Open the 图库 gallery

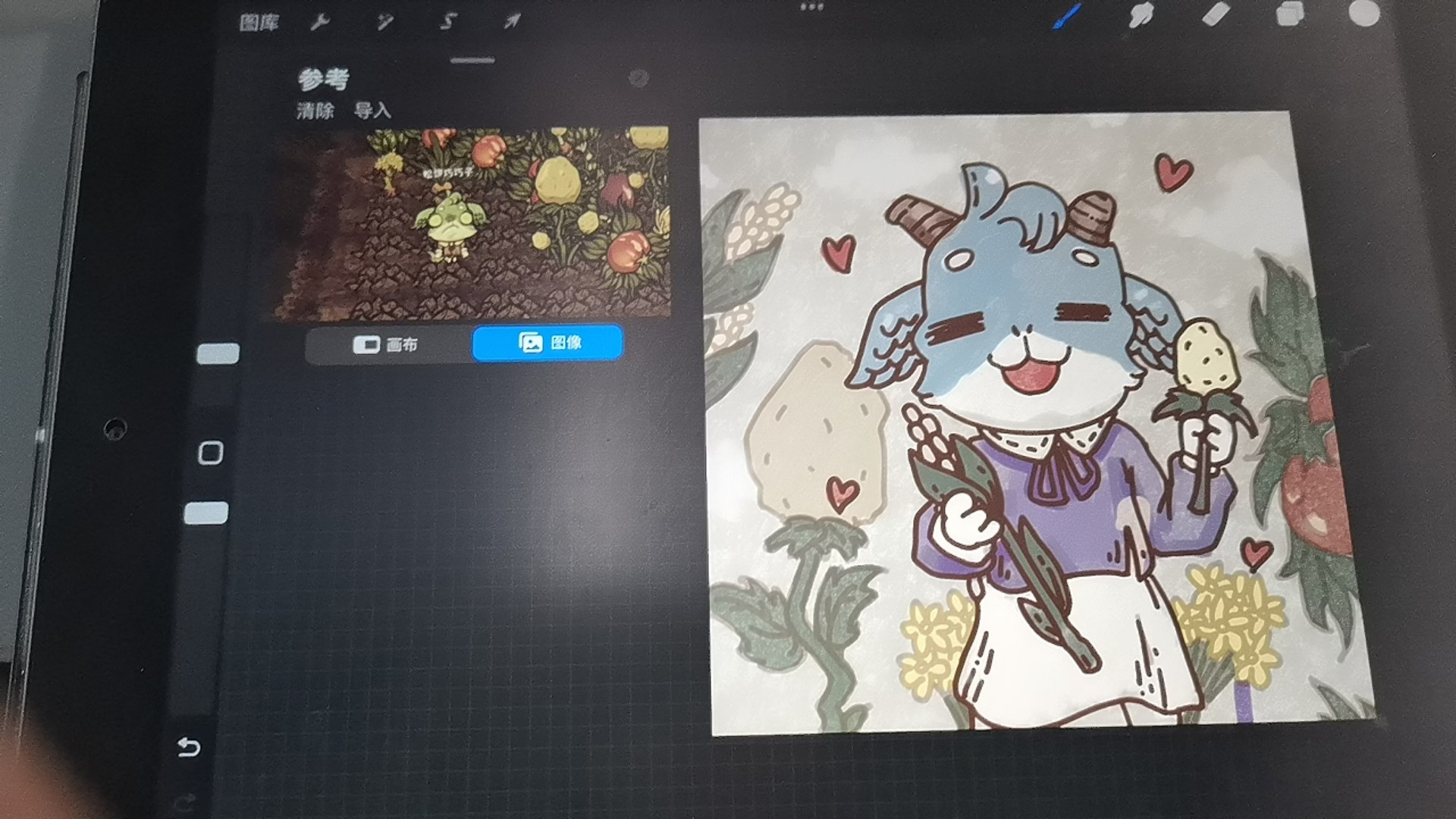click(259, 23)
